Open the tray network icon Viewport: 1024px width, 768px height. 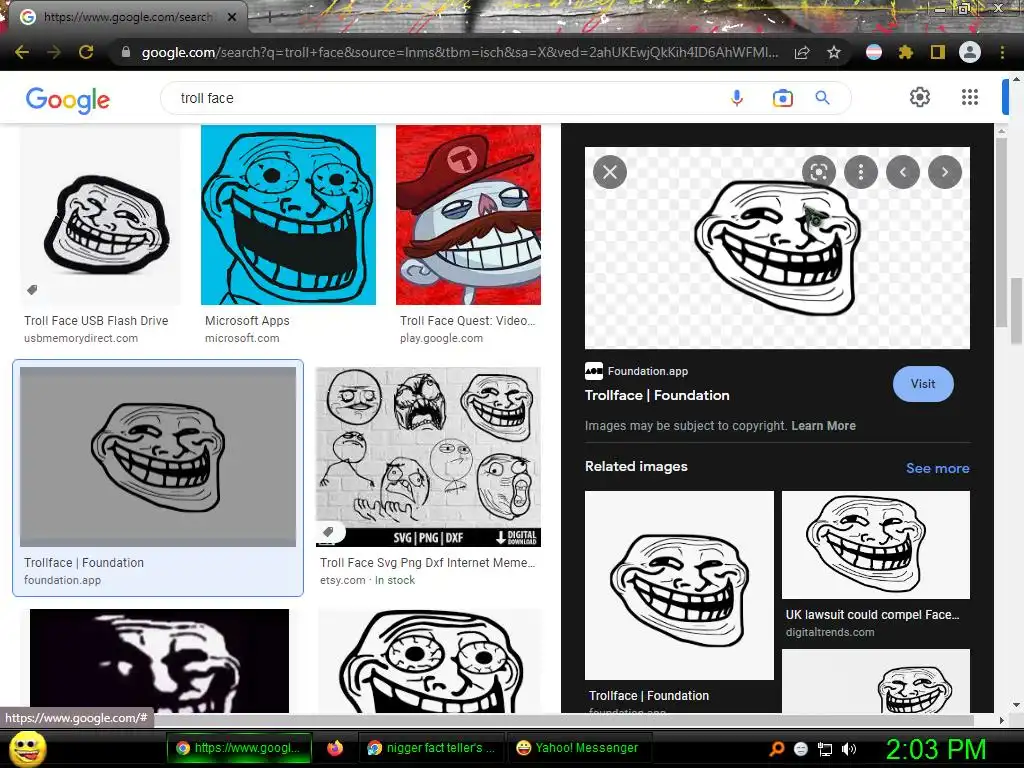pos(825,749)
